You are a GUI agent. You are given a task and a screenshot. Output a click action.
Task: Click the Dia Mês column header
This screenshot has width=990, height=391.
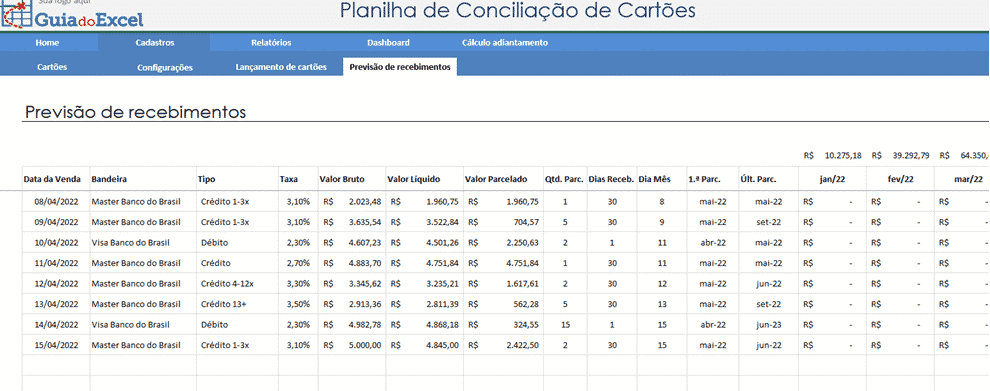coord(662,179)
